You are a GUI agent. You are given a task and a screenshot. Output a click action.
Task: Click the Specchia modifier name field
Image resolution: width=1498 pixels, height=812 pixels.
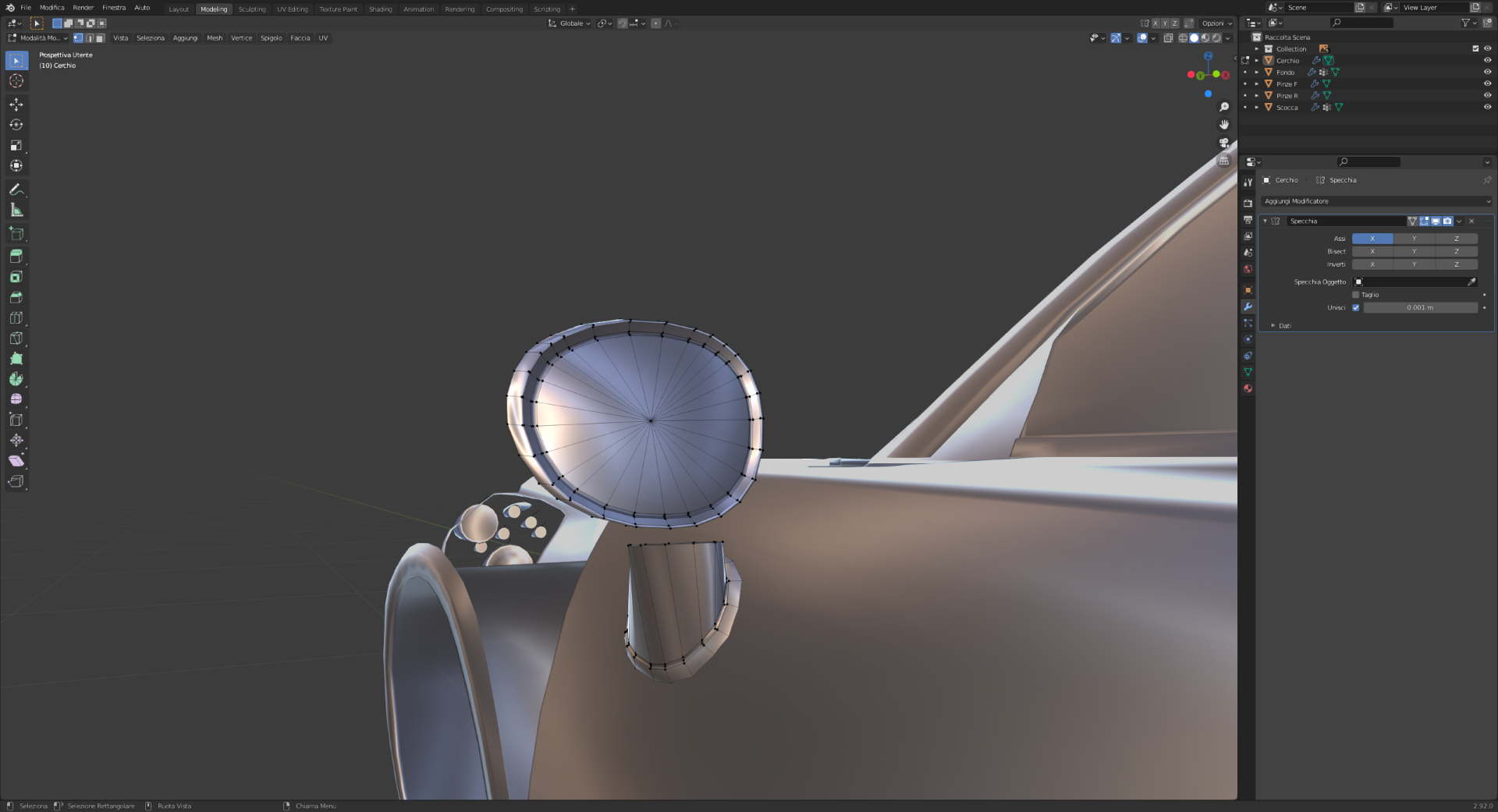1347,221
